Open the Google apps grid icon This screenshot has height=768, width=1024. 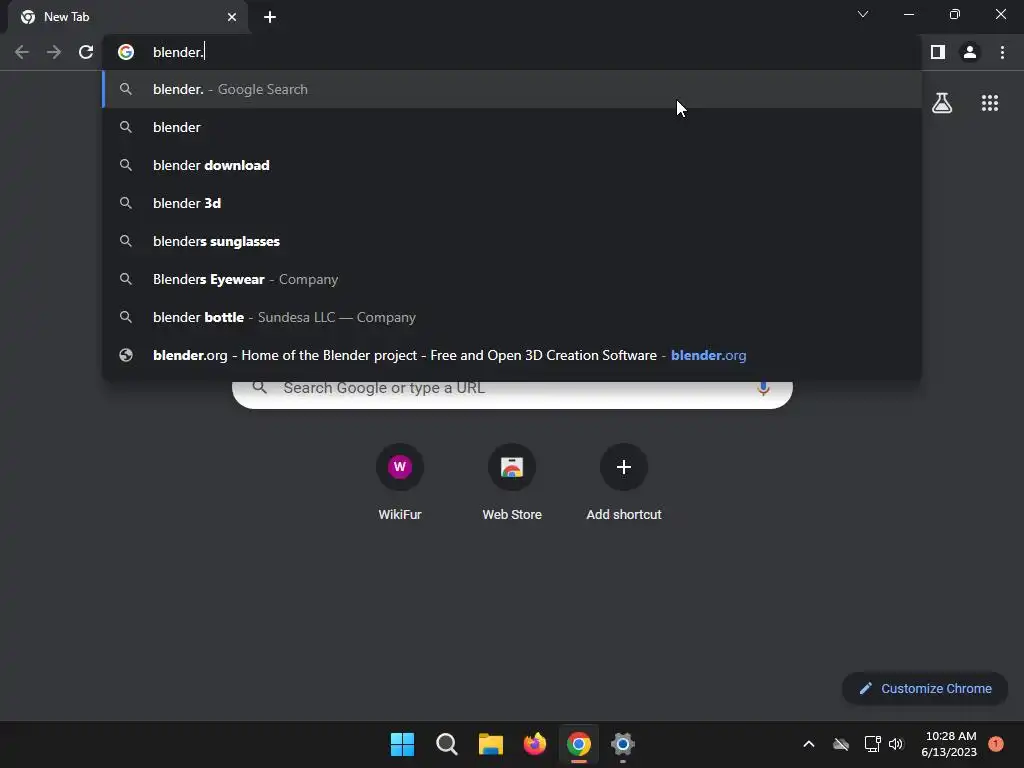(x=990, y=103)
